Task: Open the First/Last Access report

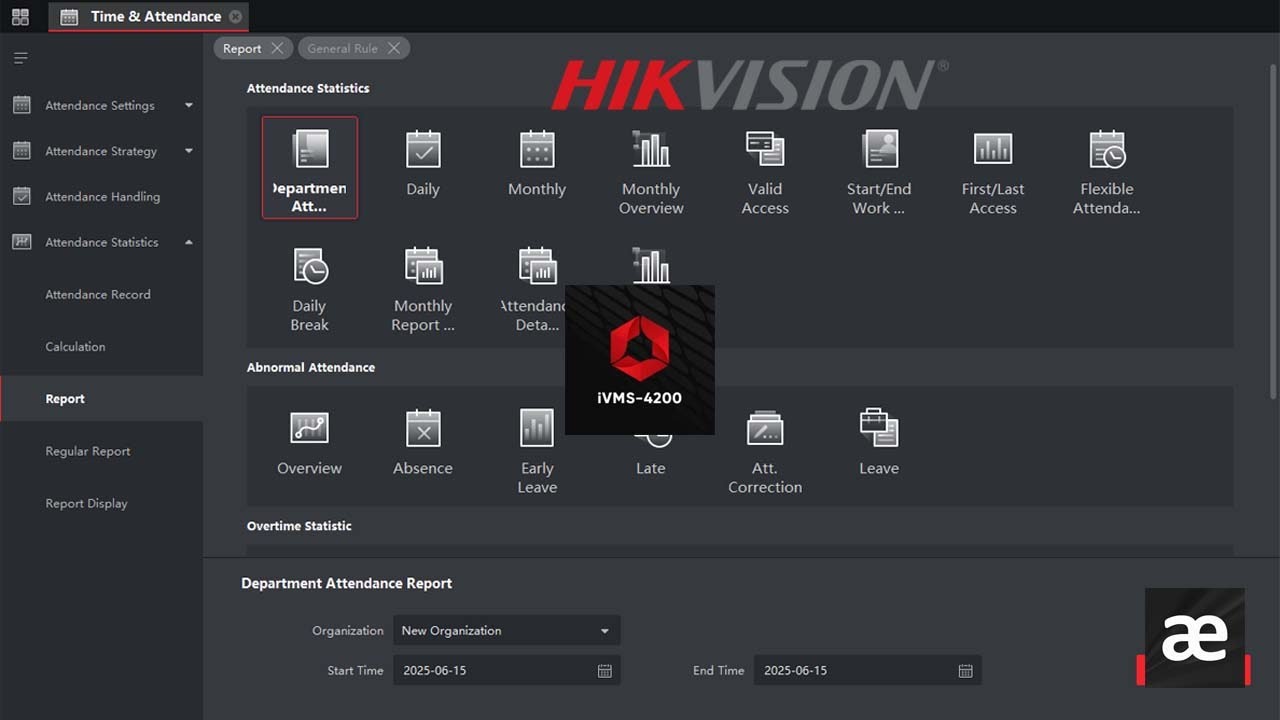Action: pos(993,173)
